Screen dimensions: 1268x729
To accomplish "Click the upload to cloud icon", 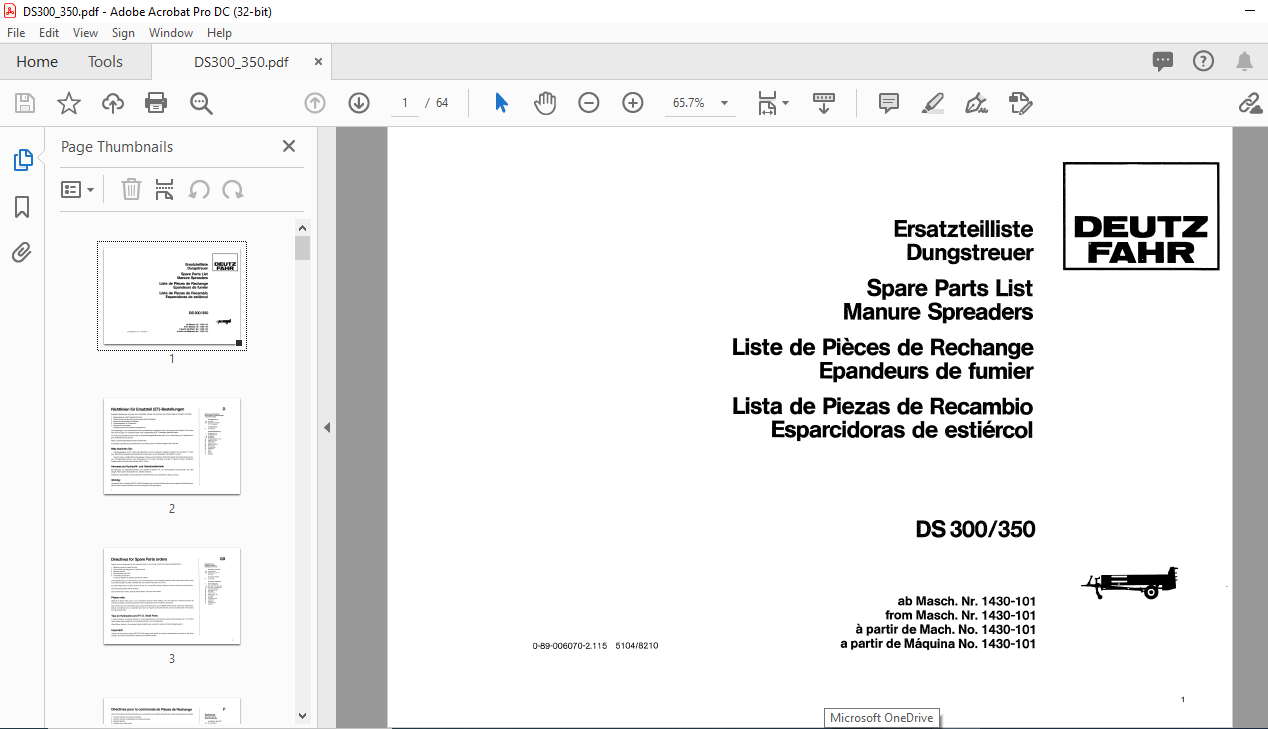I will pyautogui.click(x=113, y=103).
